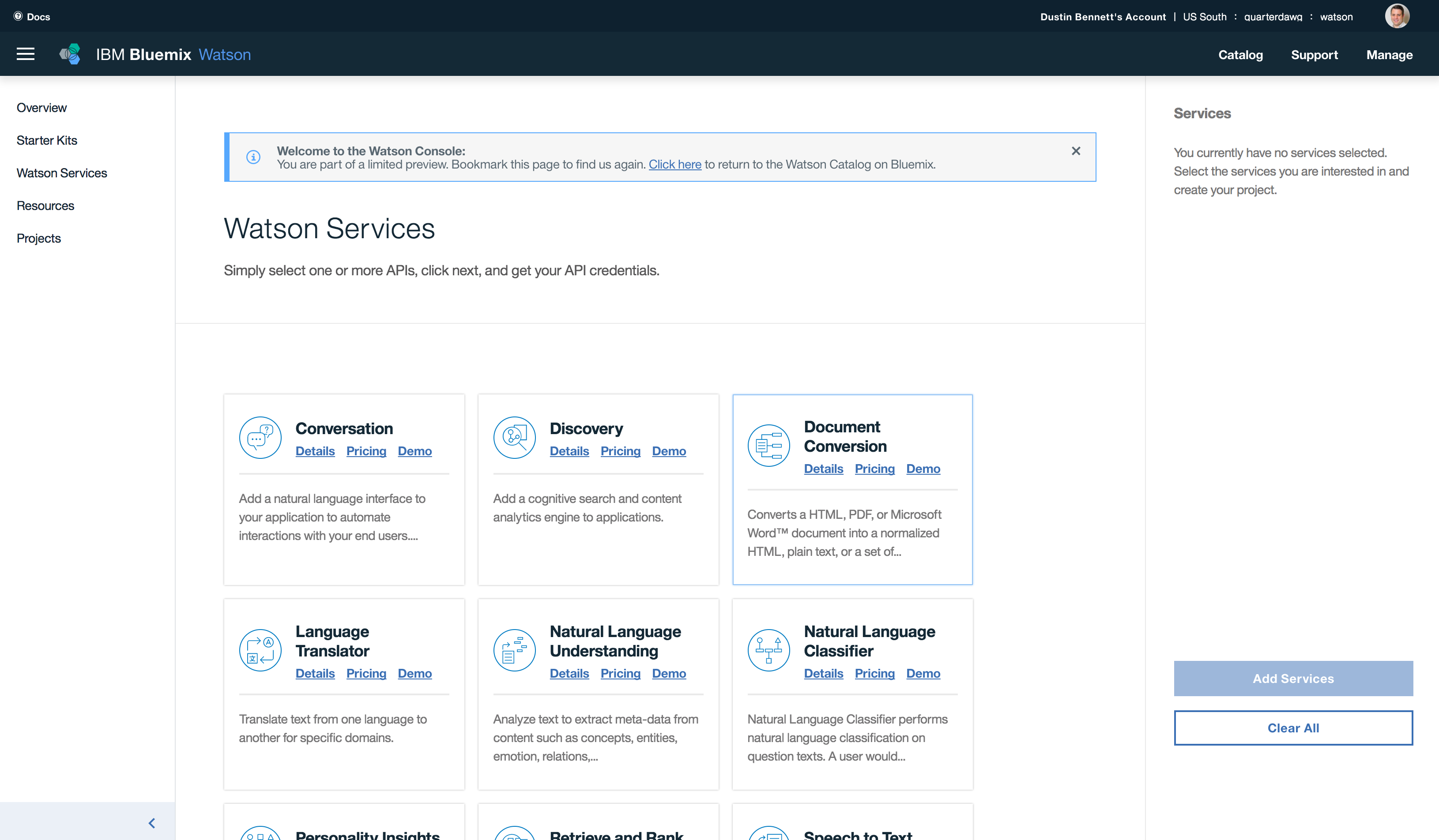Image resolution: width=1439 pixels, height=840 pixels.
Task: Click the Language Translator service icon
Action: 260,650
